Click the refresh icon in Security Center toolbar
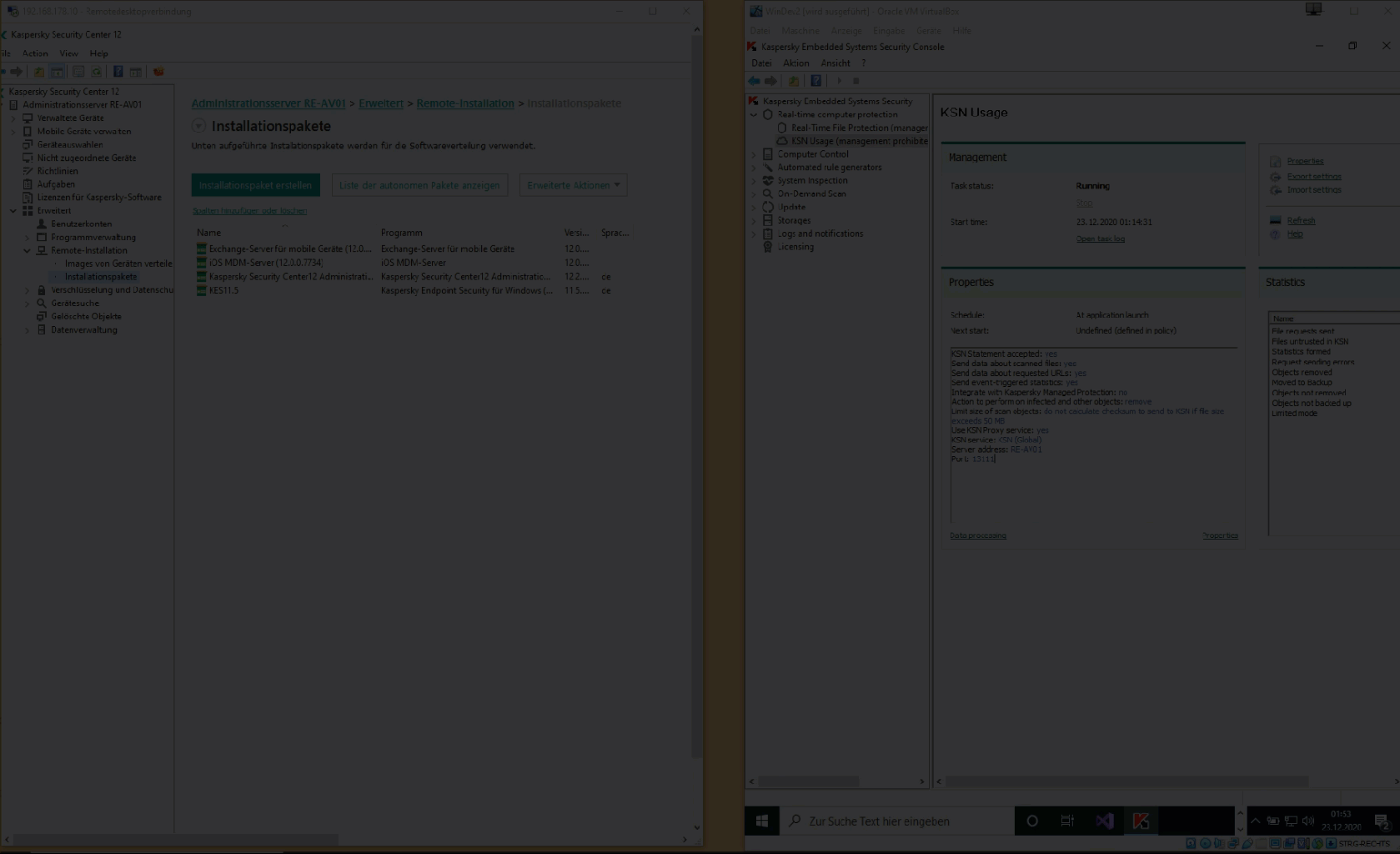 click(97, 72)
